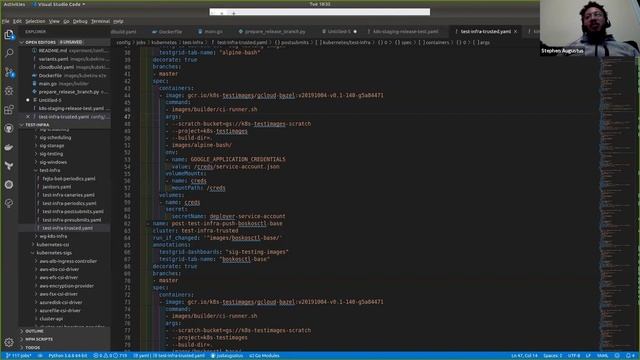Collapse the TEST-INFRA folder section
This screenshot has width=640, height=360.
point(64,125)
